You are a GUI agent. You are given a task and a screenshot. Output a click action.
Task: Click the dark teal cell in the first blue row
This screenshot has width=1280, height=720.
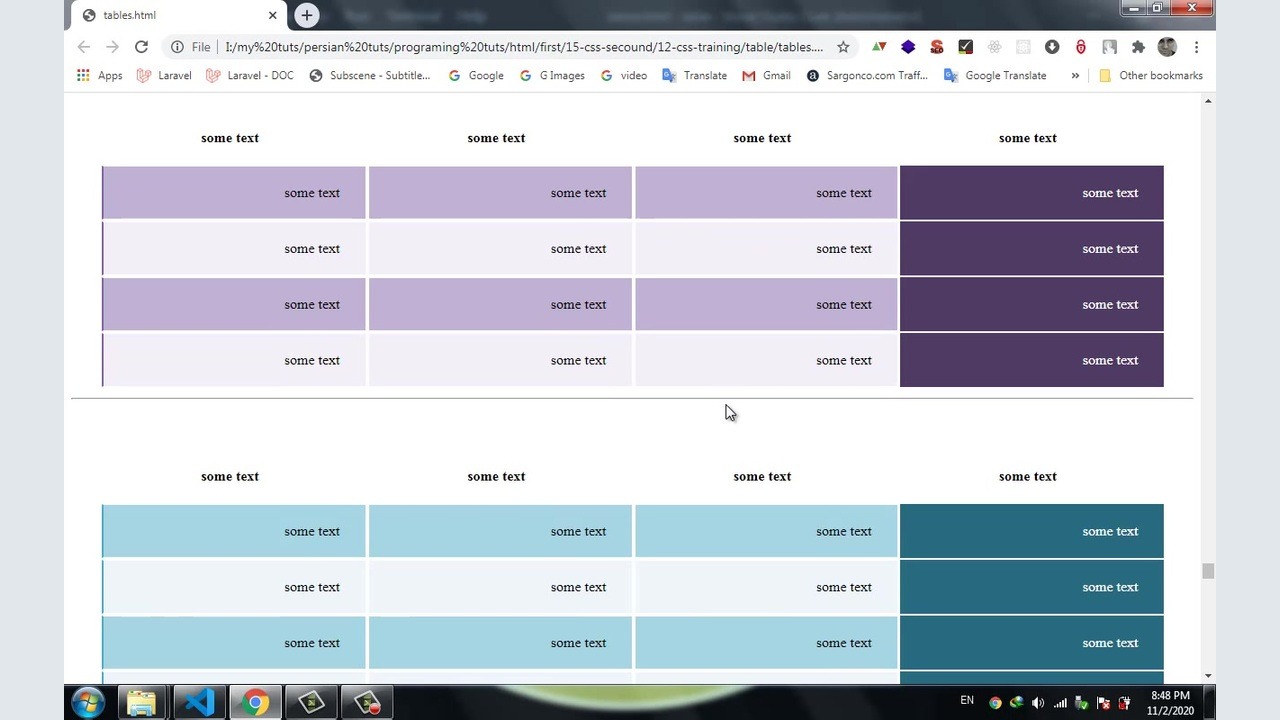pos(1032,531)
